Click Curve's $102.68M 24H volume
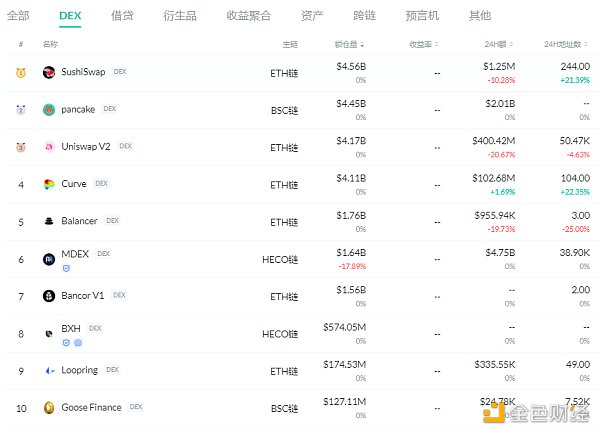Image resolution: width=600 pixels, height=434 pixels. tap(494, 178)
